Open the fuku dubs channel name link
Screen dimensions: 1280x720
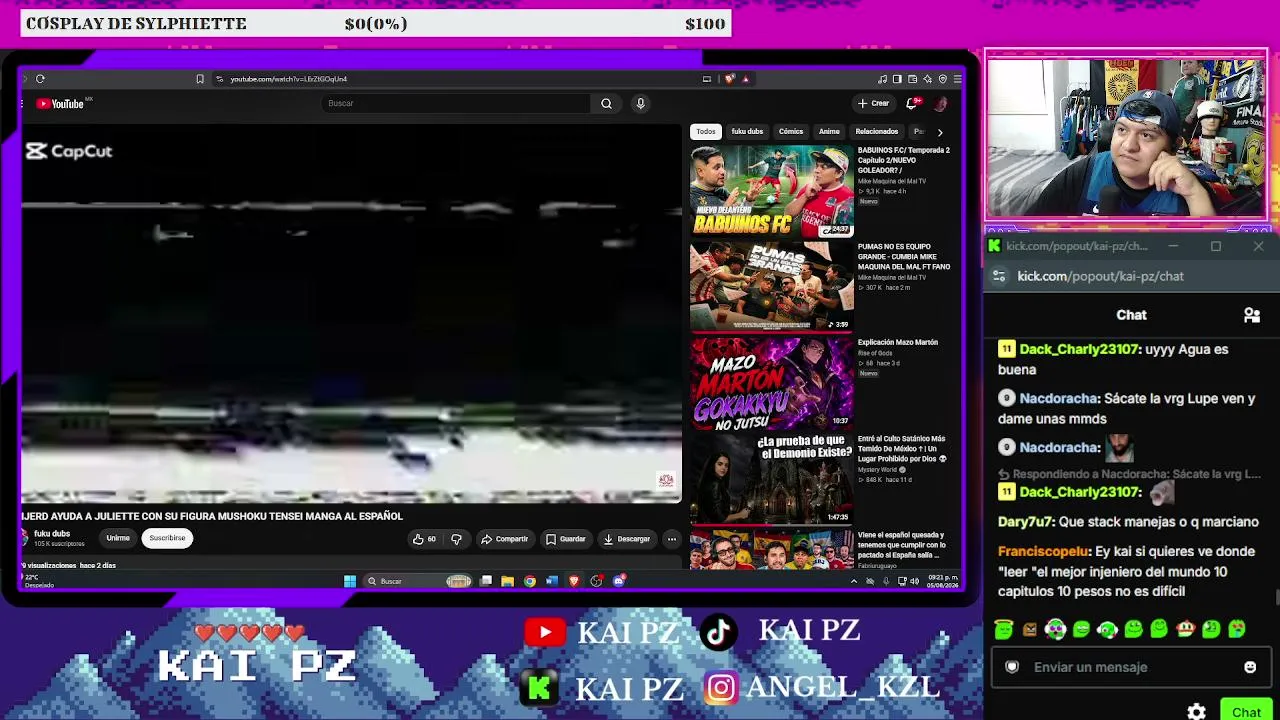click(52, 534)
